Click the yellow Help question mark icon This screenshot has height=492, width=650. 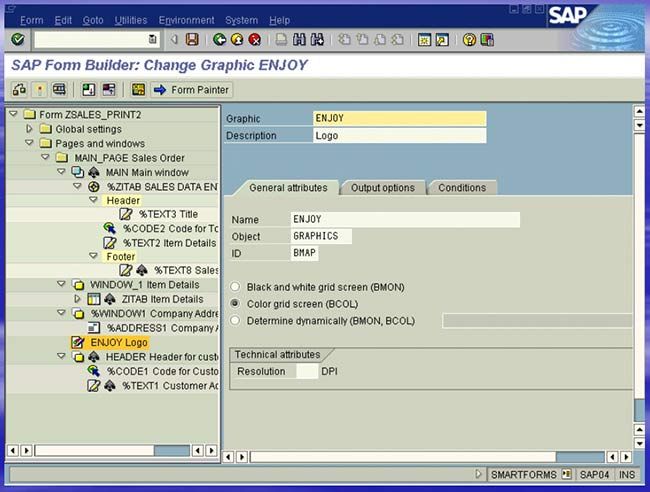point(469,40)
